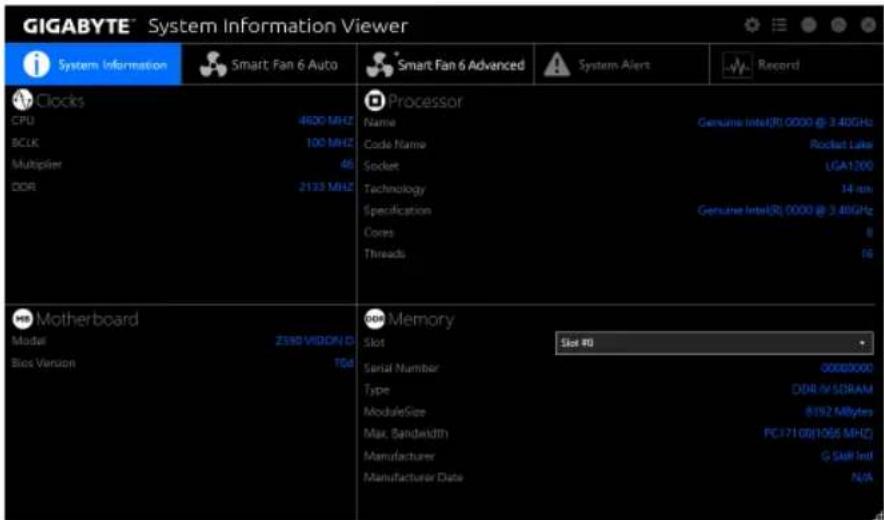
Task: Select the Cores count value
Action: click(x=869, y=232)
